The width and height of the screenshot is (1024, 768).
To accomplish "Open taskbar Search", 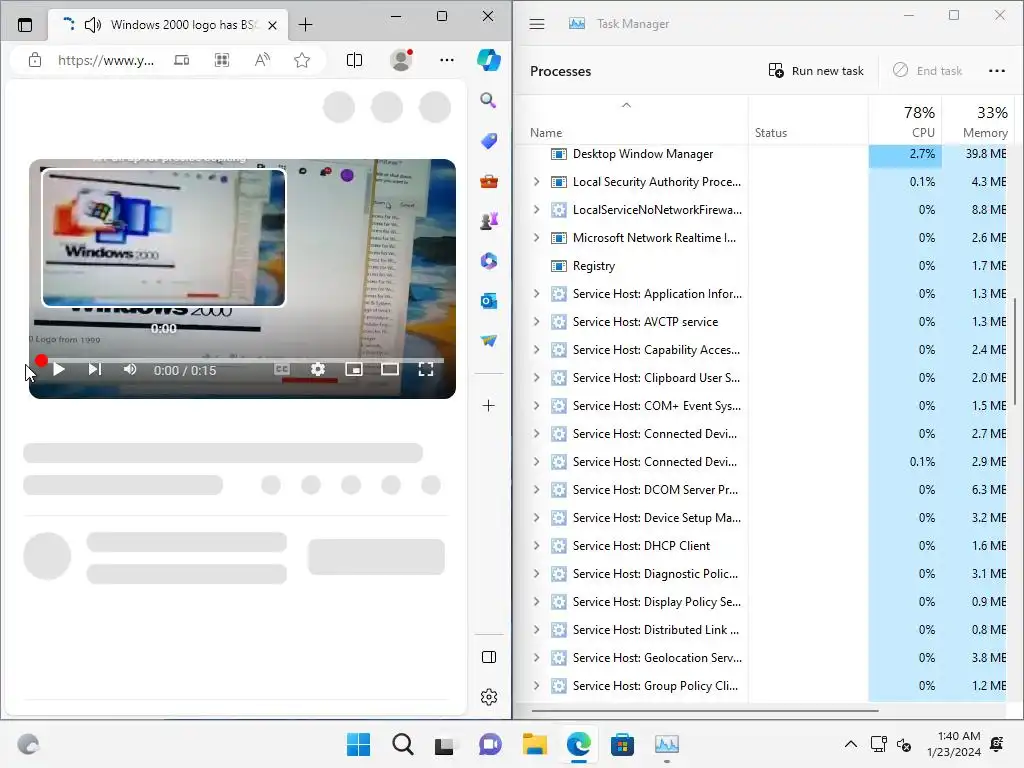I will click(402, 744).
